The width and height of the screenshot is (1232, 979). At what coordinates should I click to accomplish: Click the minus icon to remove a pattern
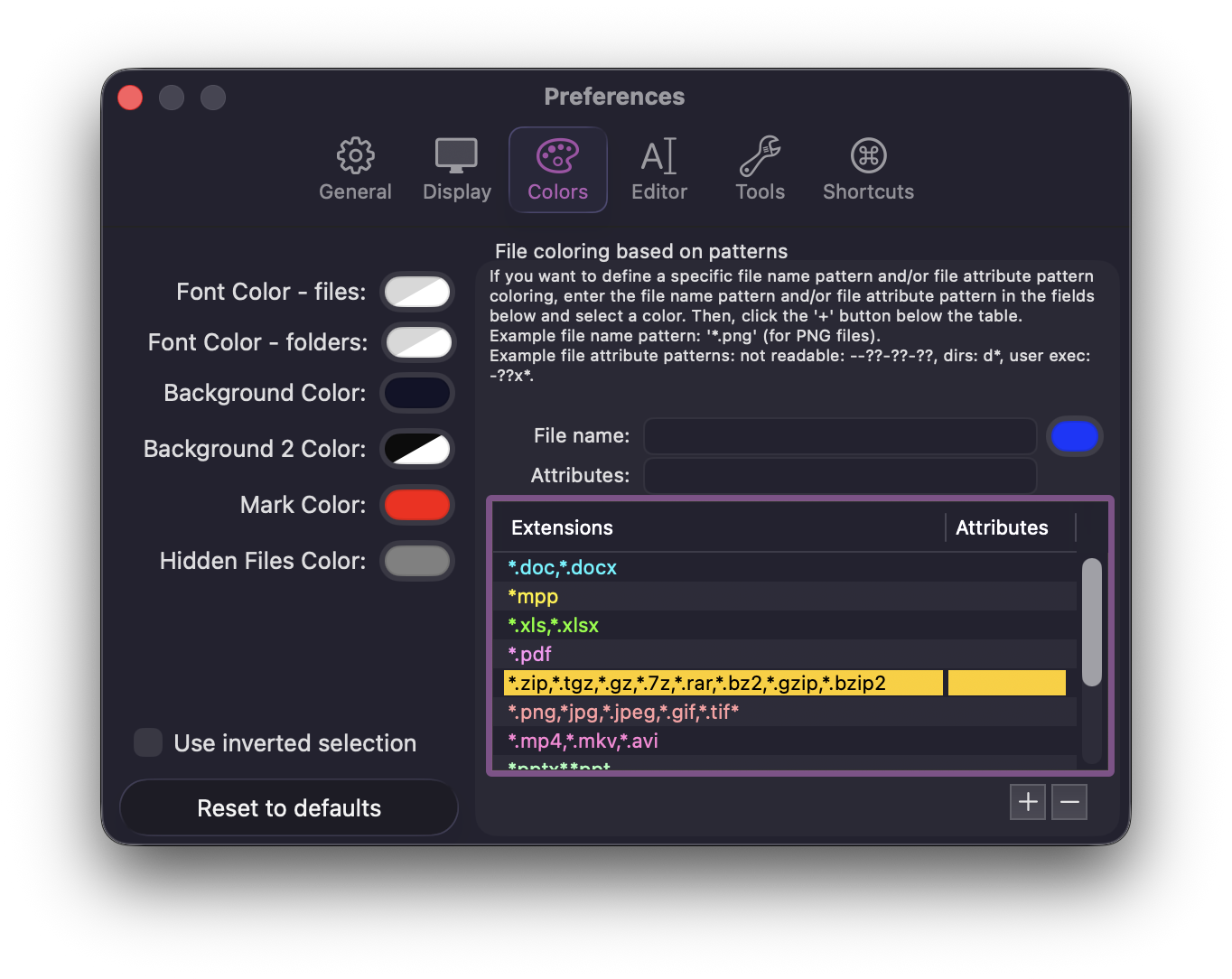click(x=1069, y=801)
